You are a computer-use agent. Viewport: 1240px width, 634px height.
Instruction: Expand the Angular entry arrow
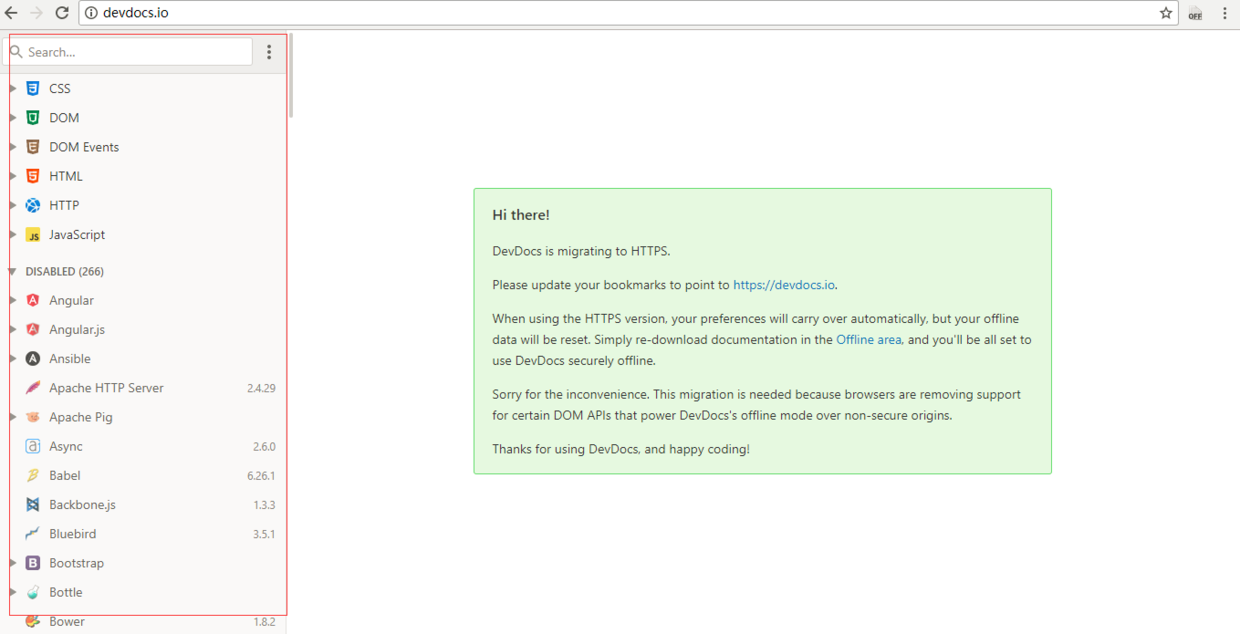tap(12, 300)
